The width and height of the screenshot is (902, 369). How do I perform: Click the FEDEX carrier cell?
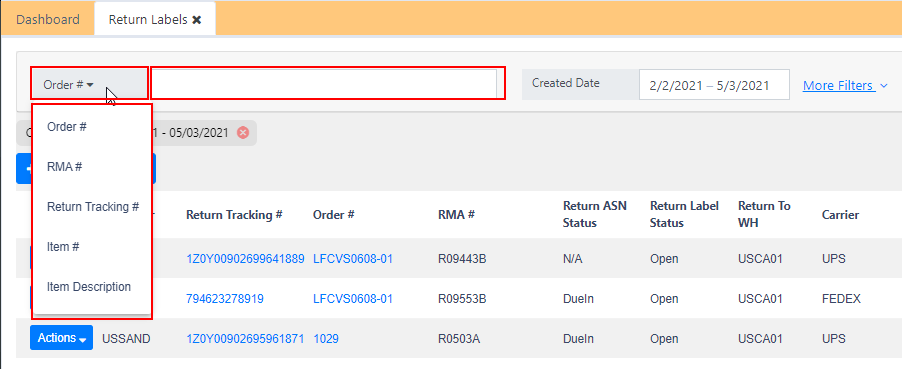coord(842,299)
